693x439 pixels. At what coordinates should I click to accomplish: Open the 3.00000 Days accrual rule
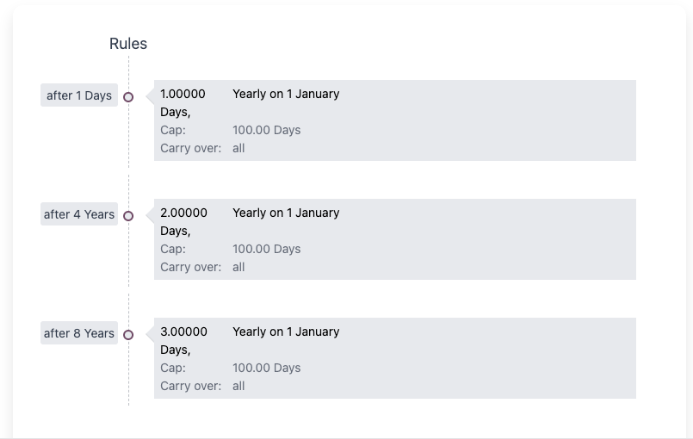tap(184, 340)
